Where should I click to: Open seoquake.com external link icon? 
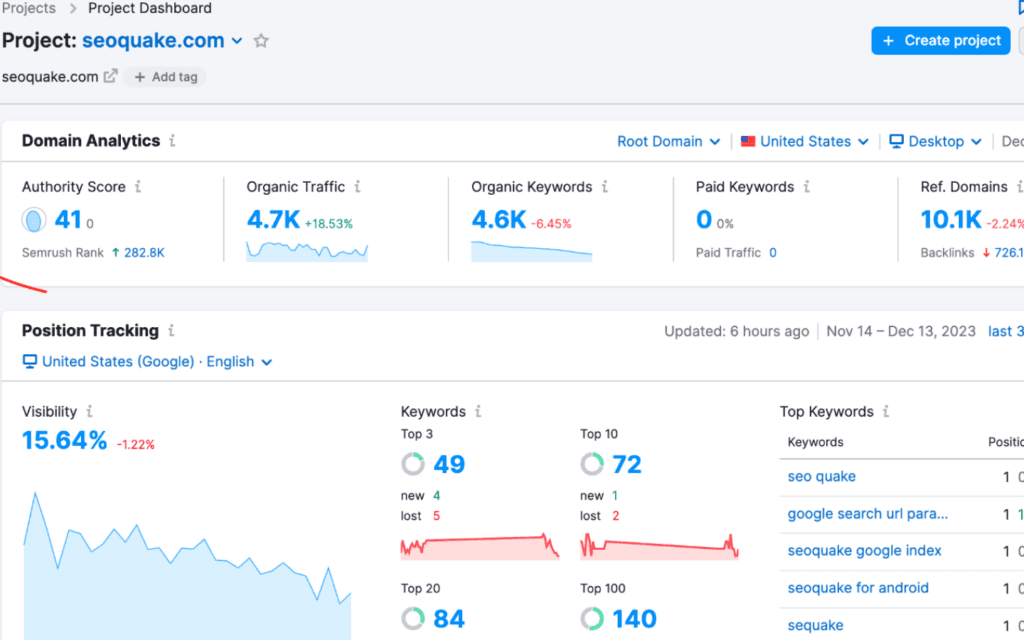tap(110, 76)
